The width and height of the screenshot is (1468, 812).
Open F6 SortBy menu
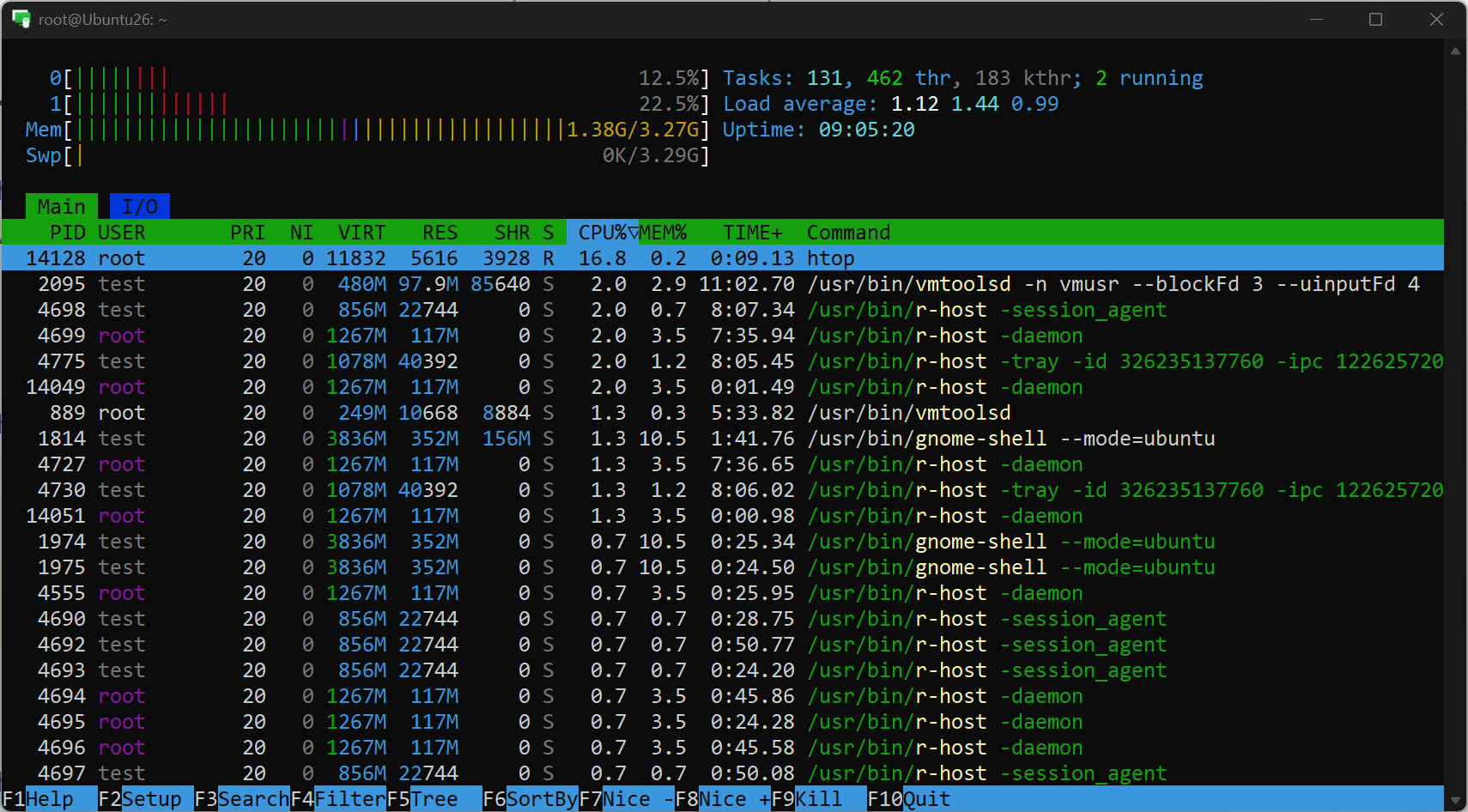(x=531, y=799)
